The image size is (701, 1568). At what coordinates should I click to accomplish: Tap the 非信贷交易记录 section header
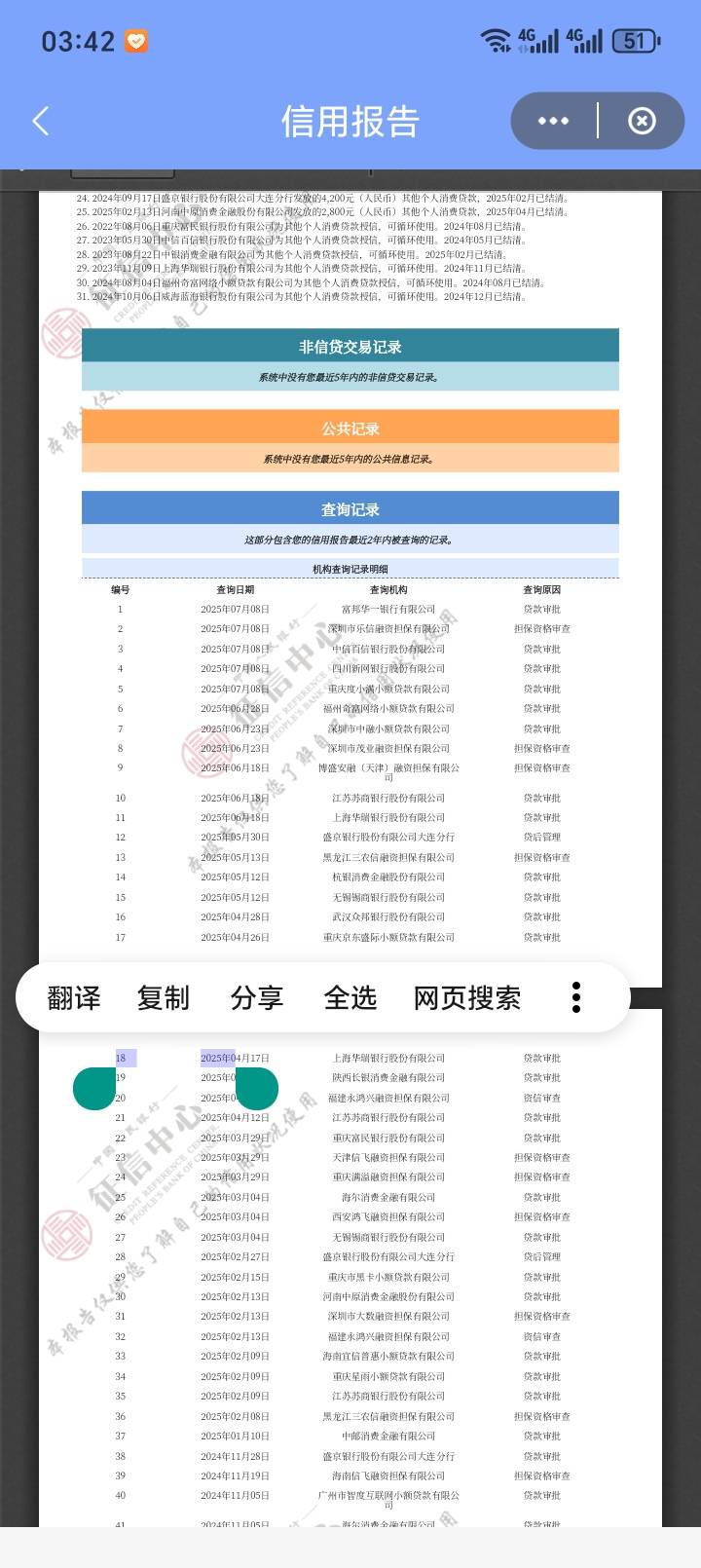(x=350, y=347)
